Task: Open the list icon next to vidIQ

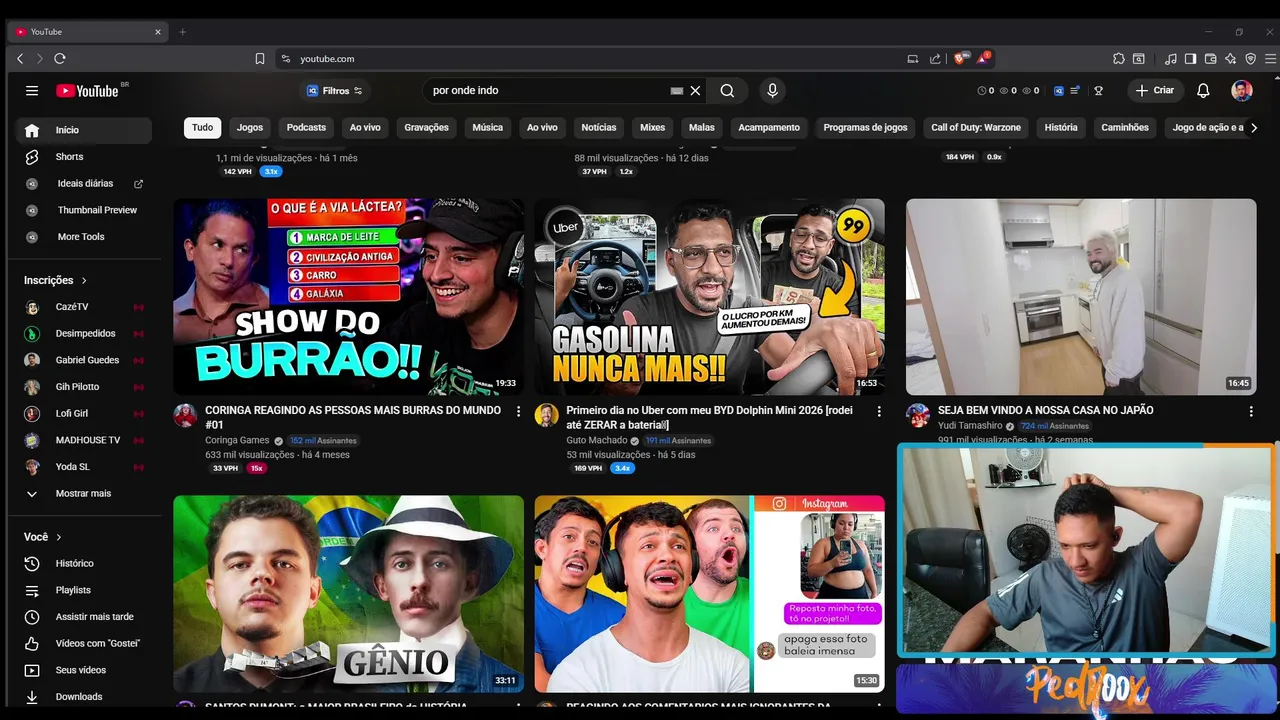Action: pyautogui.click(x=1075, y=90)
